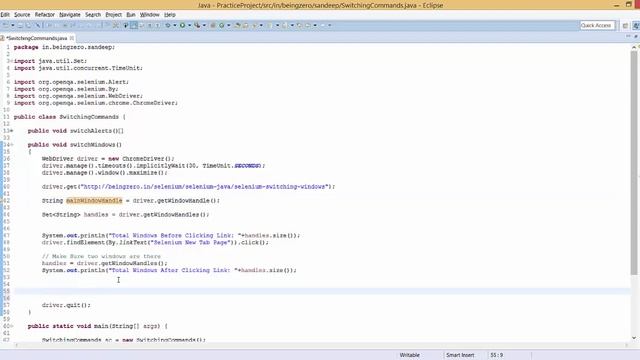Open the Search menu

click(93, 15)
